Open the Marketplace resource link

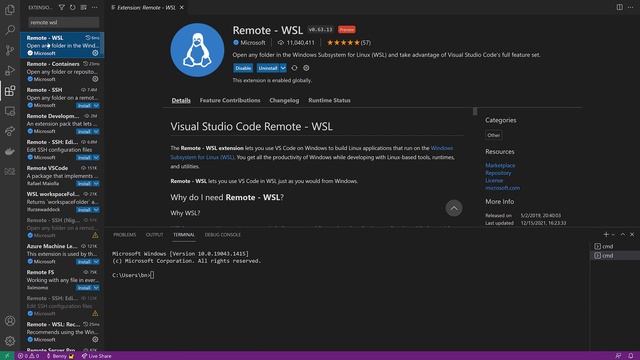coord(500,165)
